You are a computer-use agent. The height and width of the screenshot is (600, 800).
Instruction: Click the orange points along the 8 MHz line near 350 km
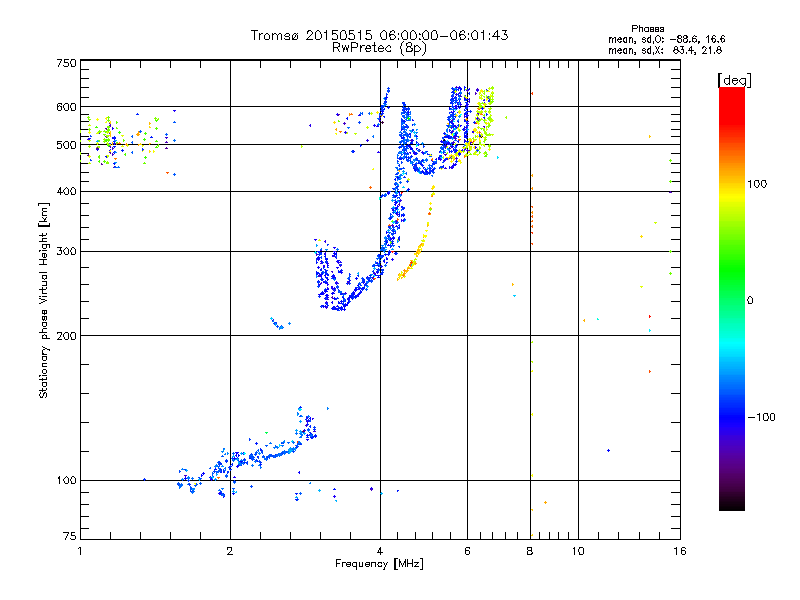point(532,219)
